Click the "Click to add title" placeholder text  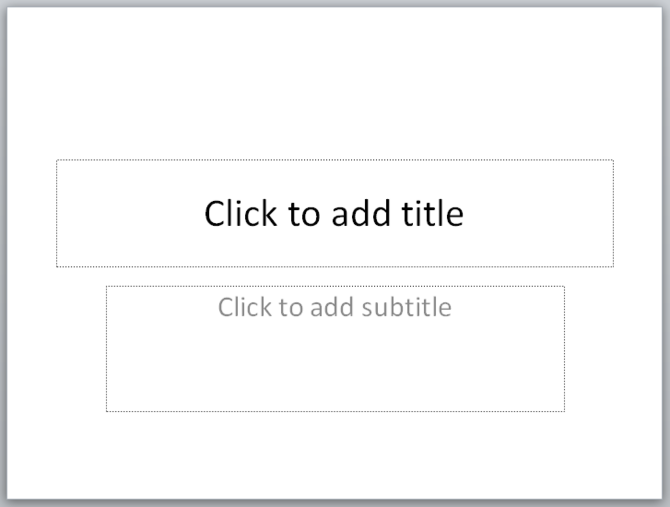(x=334, y=213)
